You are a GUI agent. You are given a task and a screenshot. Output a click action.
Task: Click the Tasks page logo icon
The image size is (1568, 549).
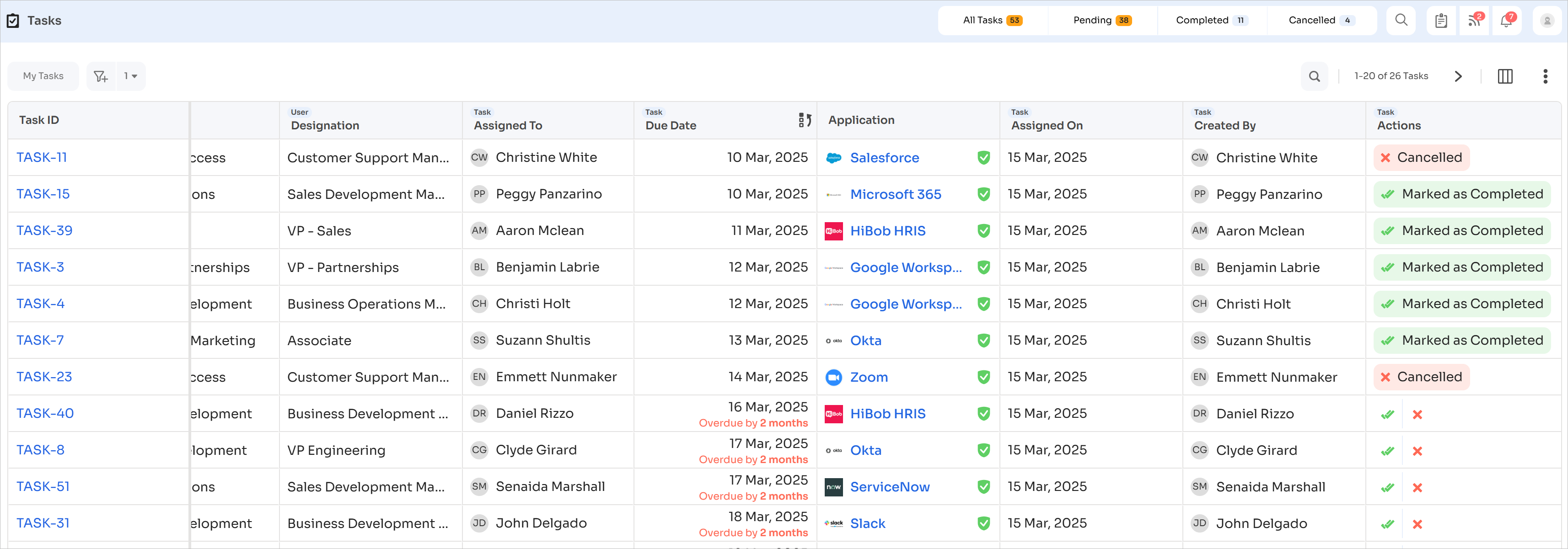(13, 21)
